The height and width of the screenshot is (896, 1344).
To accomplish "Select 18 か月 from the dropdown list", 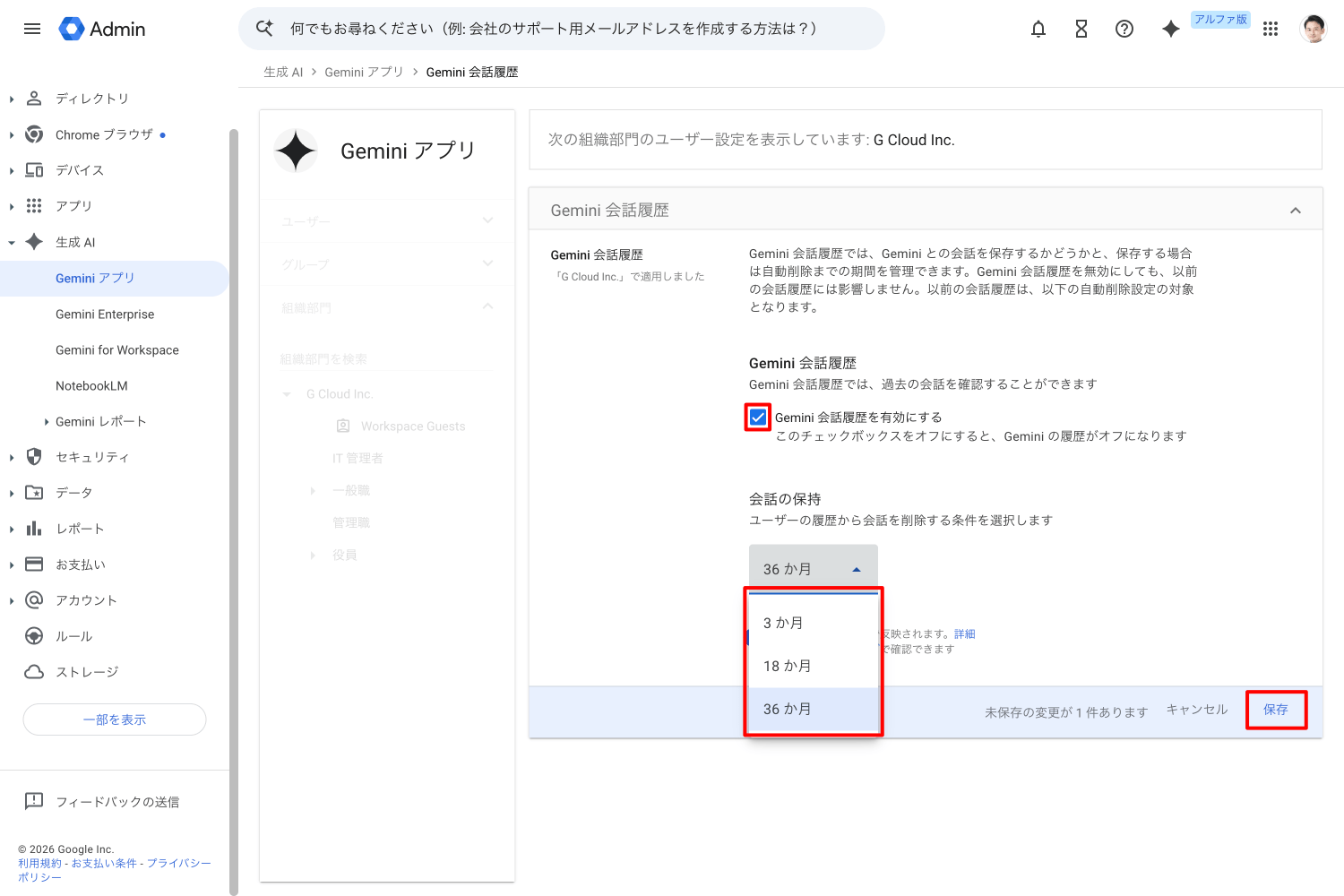I will [814, 666].
